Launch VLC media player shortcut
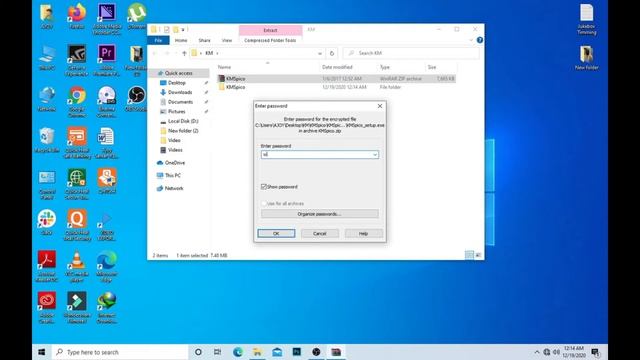The width and height of the screenshot is (640, 360). click(x=77, y=266)
